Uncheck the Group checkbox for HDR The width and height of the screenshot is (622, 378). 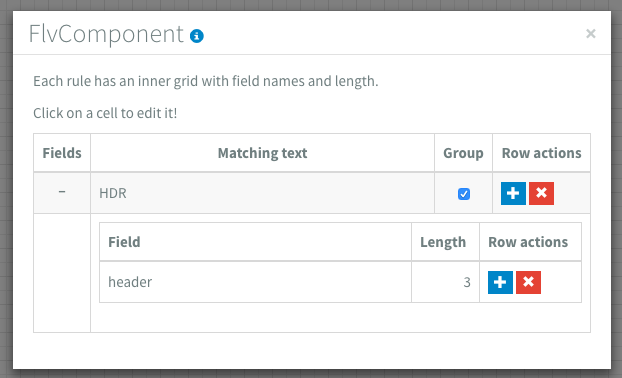pos(464,194)
